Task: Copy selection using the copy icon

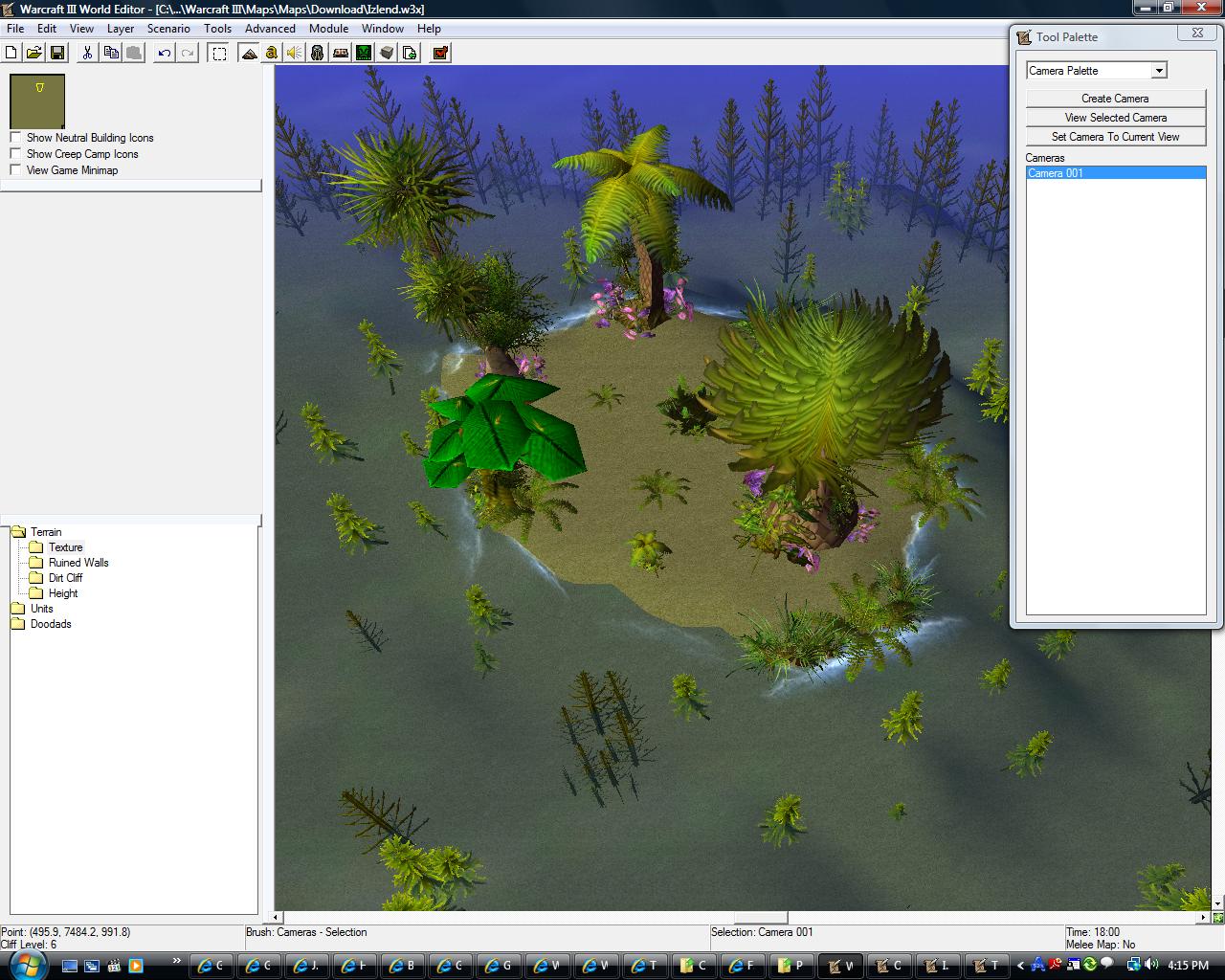Action: coord(110,53)
